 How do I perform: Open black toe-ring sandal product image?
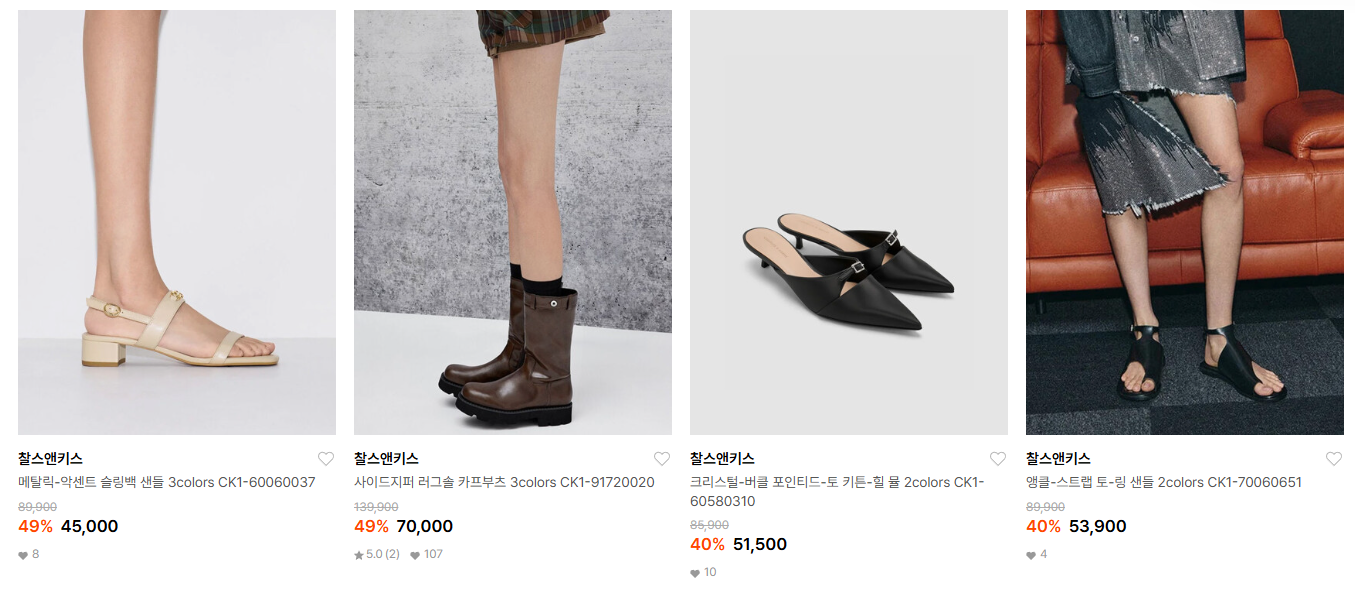click(1185, 222)
